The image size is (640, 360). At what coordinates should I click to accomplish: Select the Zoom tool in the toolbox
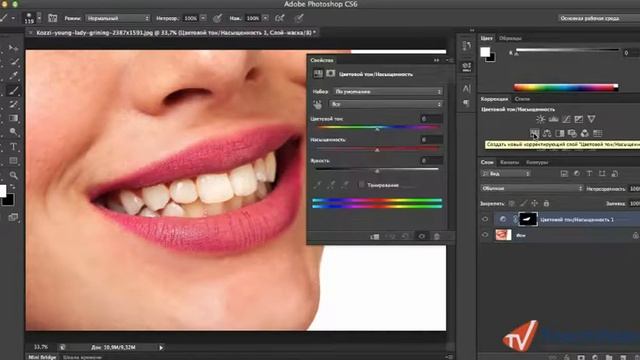point(13,175)
